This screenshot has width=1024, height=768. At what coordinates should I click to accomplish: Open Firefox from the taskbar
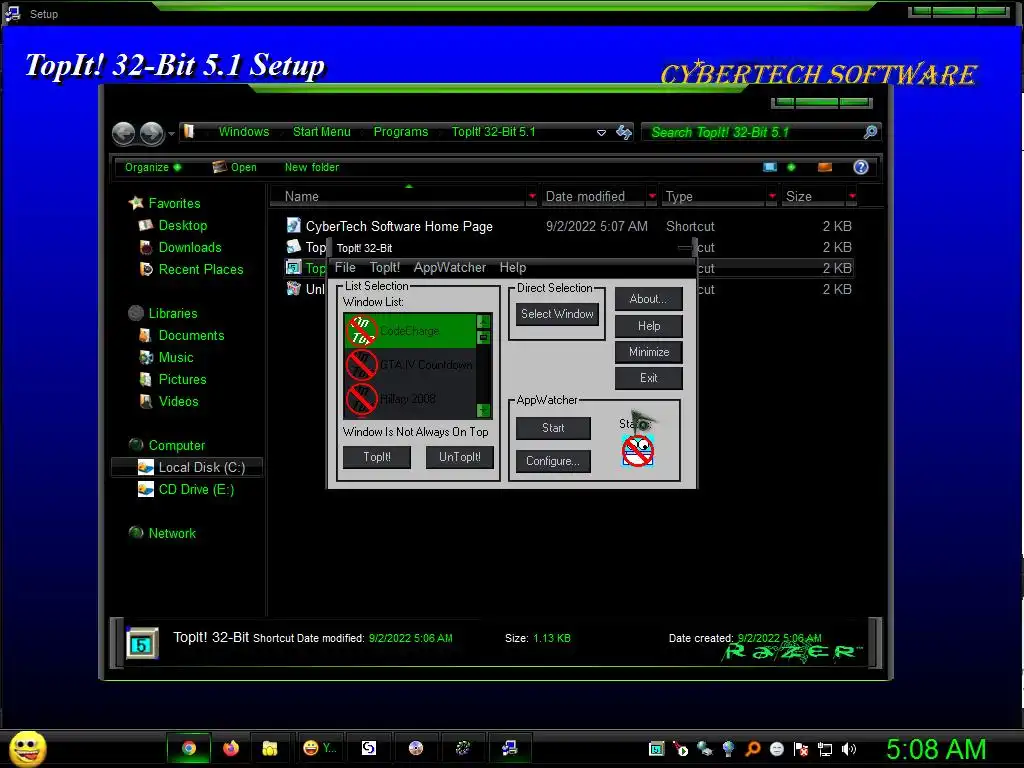coord(231,748)
